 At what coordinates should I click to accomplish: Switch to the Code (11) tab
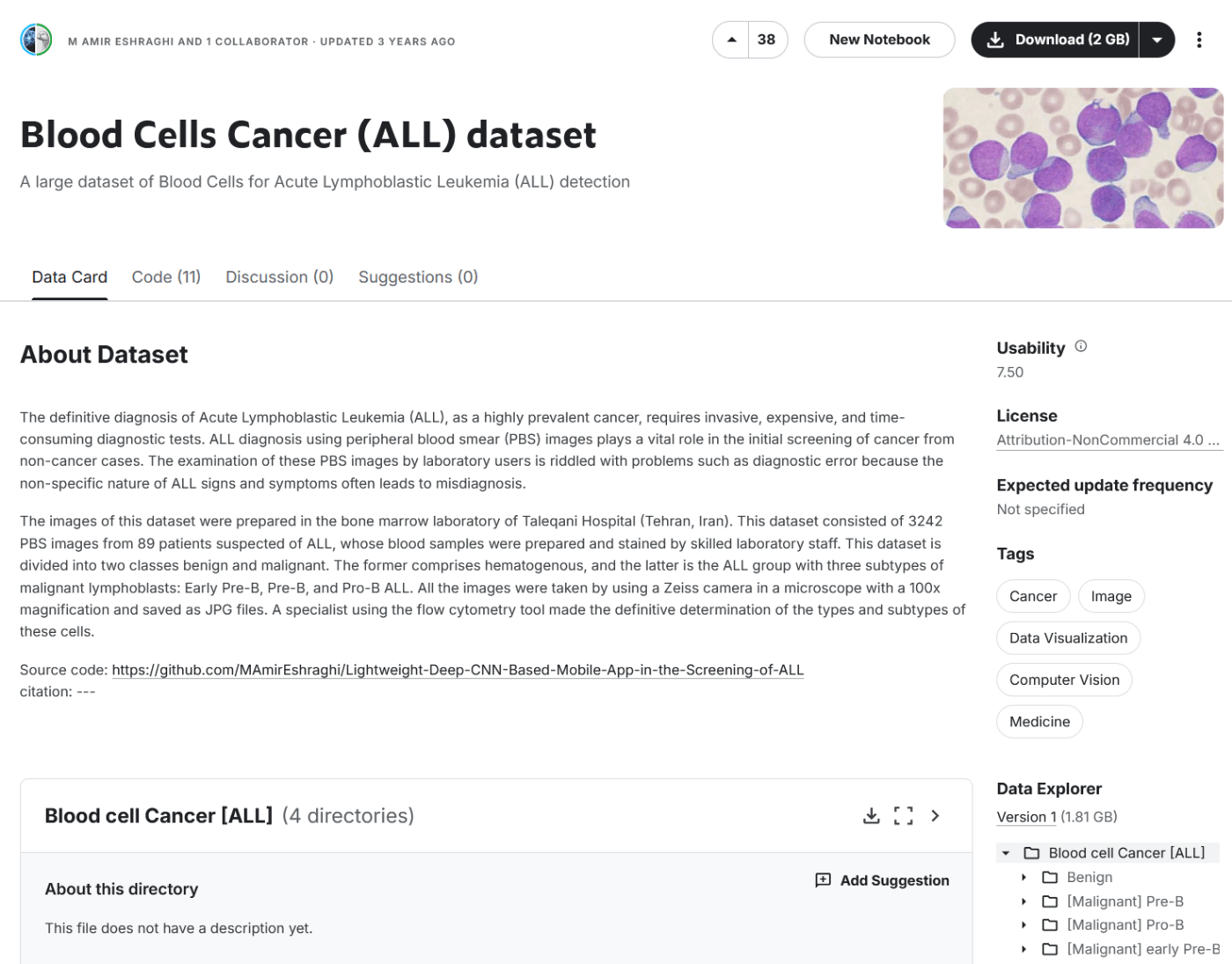click(x=165, y=276)
